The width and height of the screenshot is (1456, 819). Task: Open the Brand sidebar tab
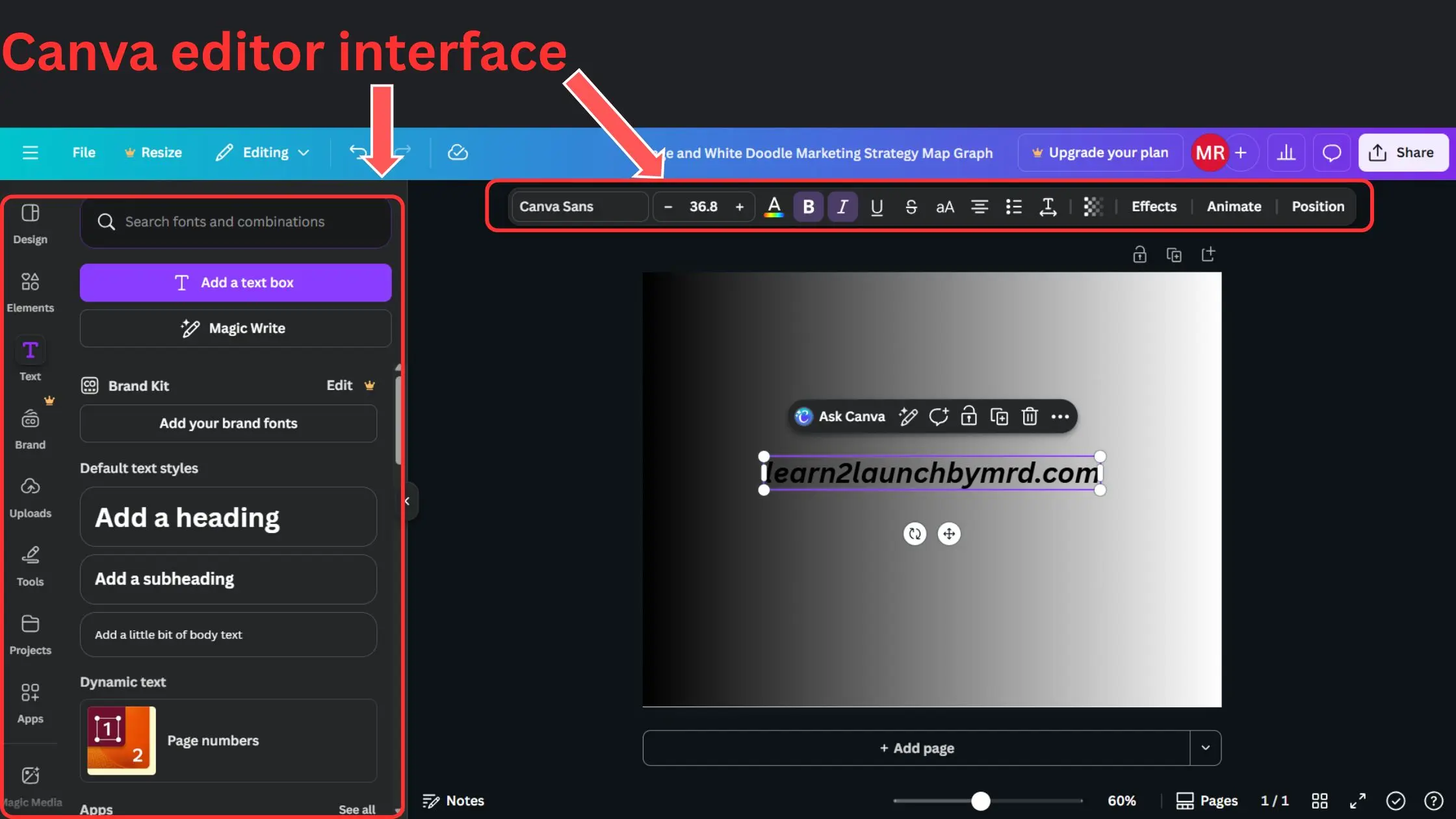[x=30, y=429]
